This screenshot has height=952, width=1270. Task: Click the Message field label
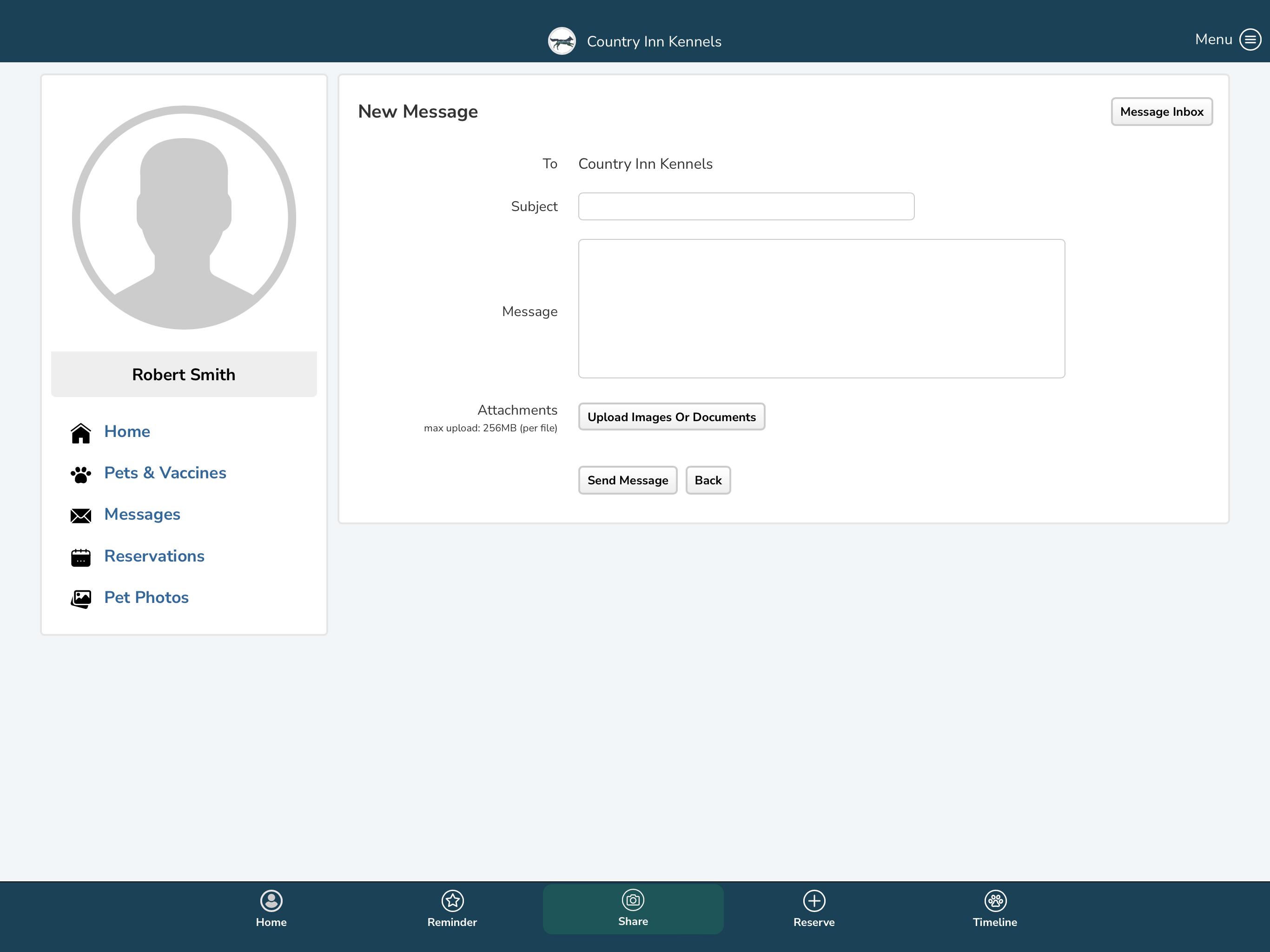[529, 311]
